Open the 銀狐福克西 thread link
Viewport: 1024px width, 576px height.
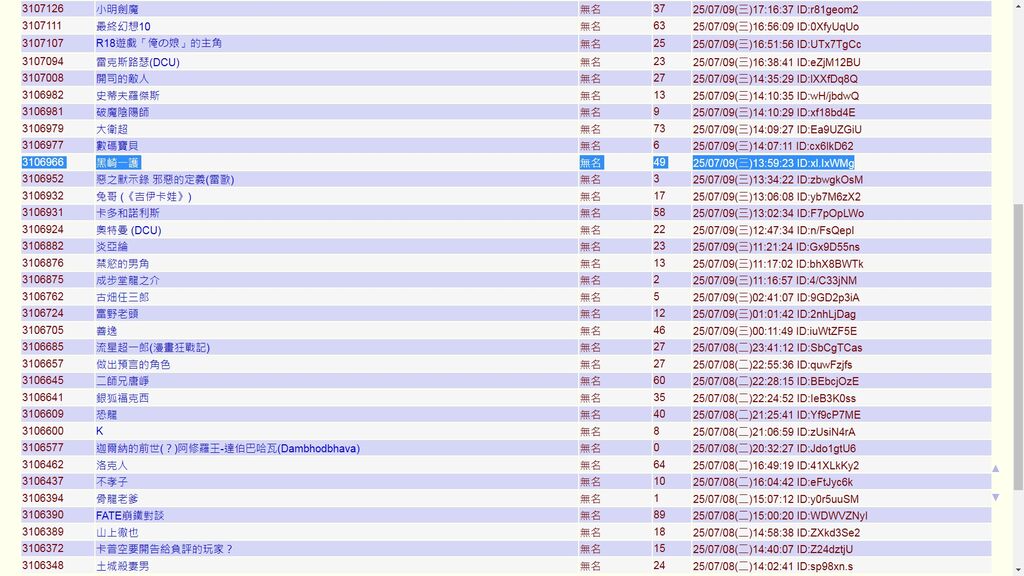tap(122, 398)
